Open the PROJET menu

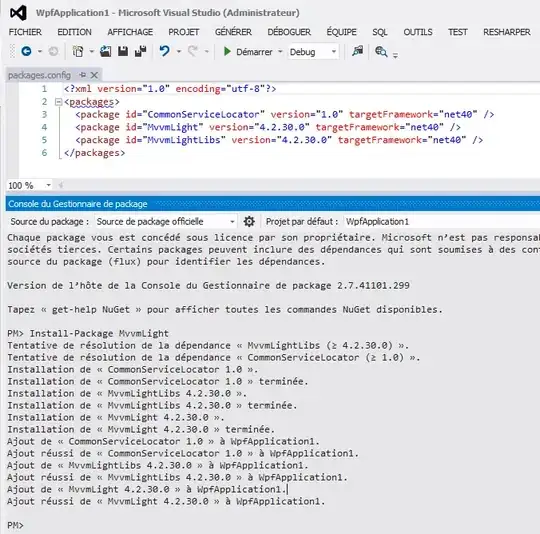[x=184, y=32]
